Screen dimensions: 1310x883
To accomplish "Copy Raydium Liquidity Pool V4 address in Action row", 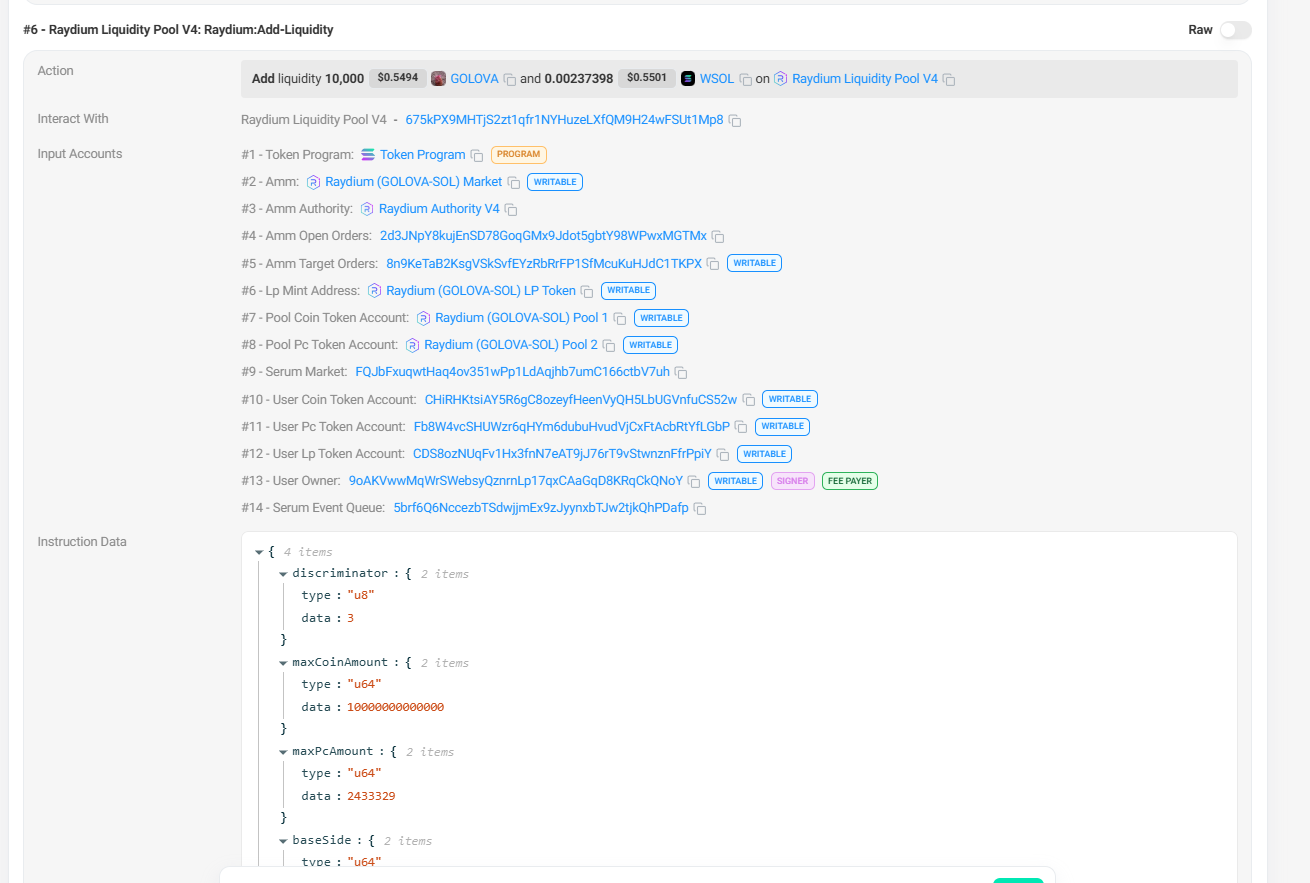I will 949,79.
